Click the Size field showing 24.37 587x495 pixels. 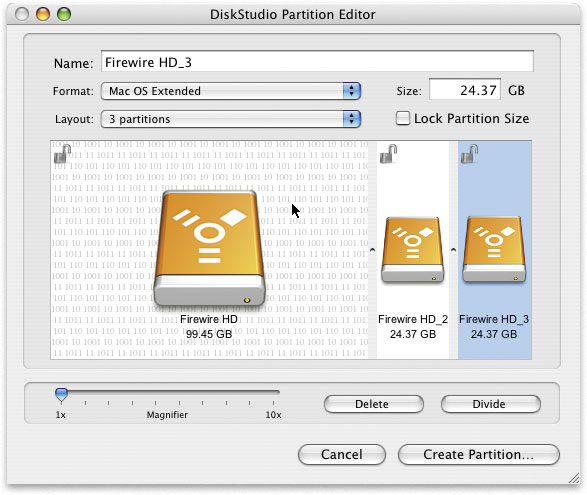465,89
